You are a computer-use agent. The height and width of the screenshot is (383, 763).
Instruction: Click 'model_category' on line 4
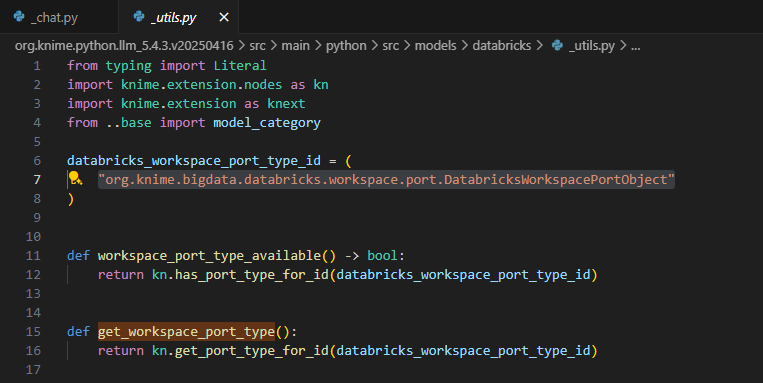pyautogui.click(x=267, y=123)
